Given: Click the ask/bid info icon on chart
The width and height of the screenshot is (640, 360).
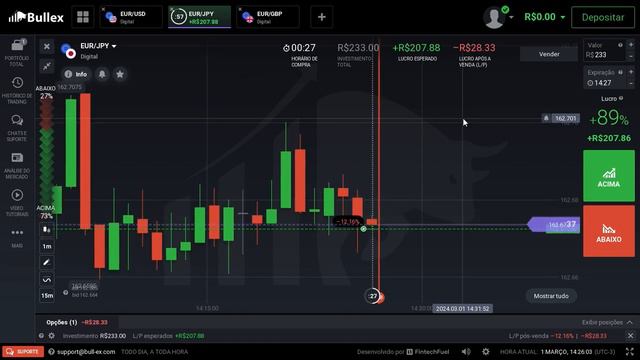Looking at the screenshot, I should pyautogui.click(x=66, y=292).
